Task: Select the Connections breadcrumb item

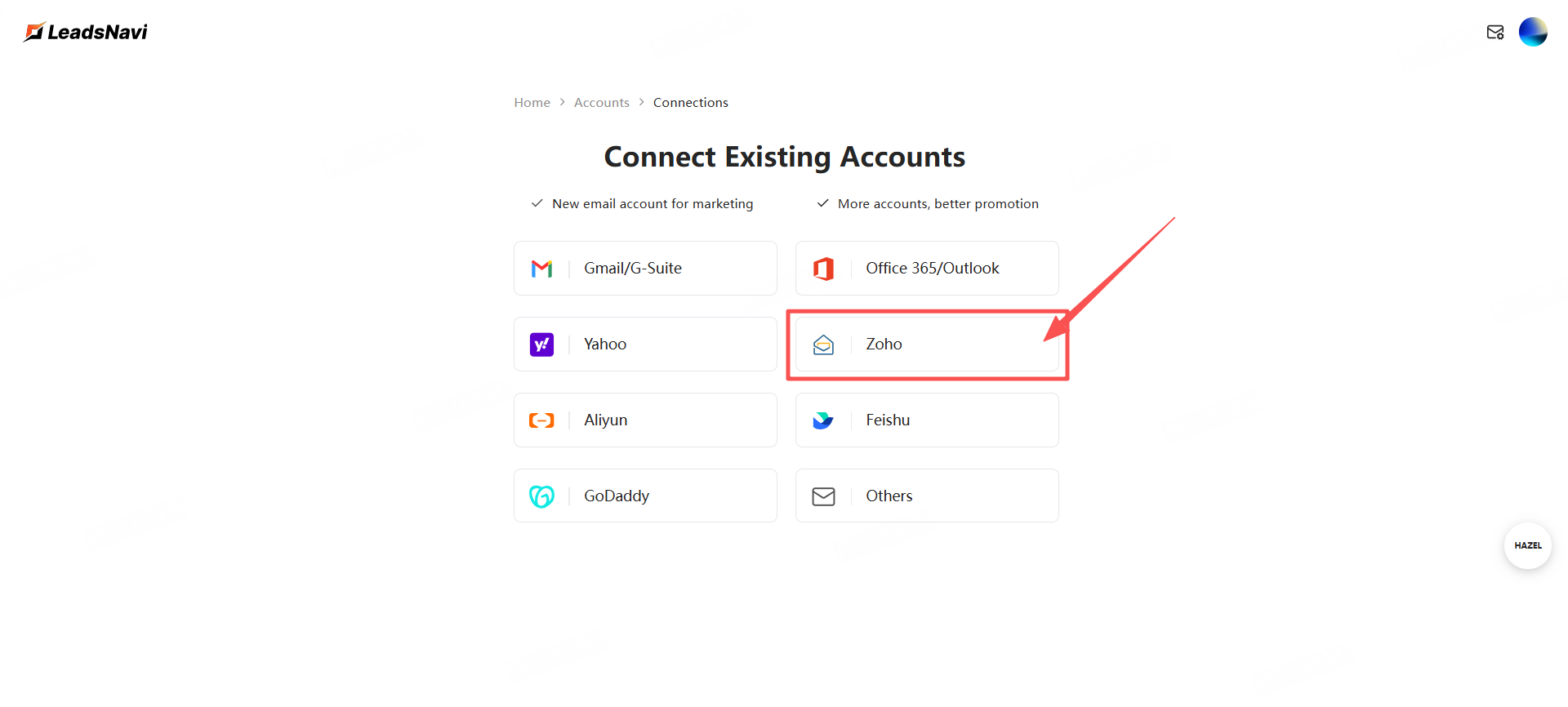Action: pos(690,103)
